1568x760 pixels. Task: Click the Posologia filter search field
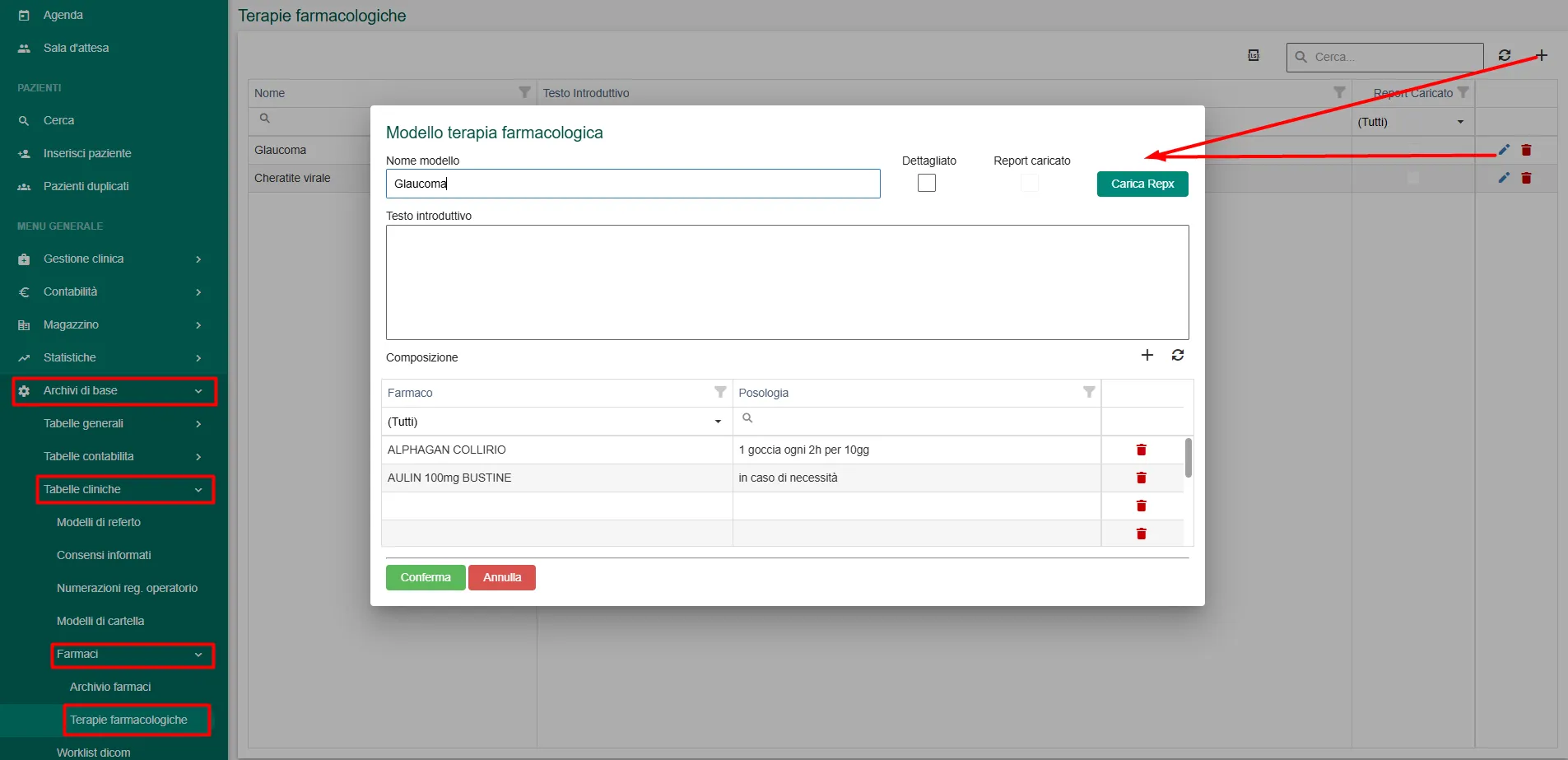pos(917,419)
